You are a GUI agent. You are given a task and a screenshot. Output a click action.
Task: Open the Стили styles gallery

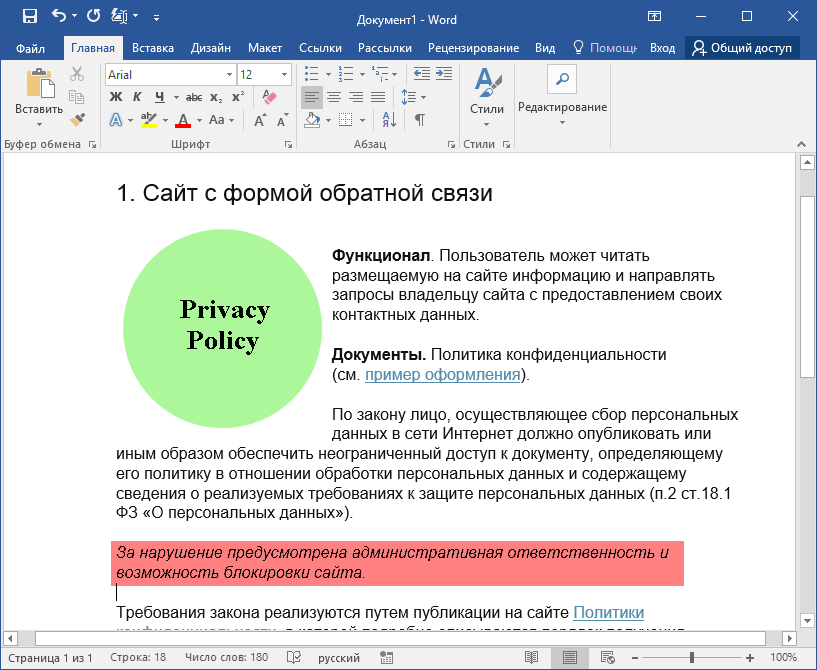point(487,97)
